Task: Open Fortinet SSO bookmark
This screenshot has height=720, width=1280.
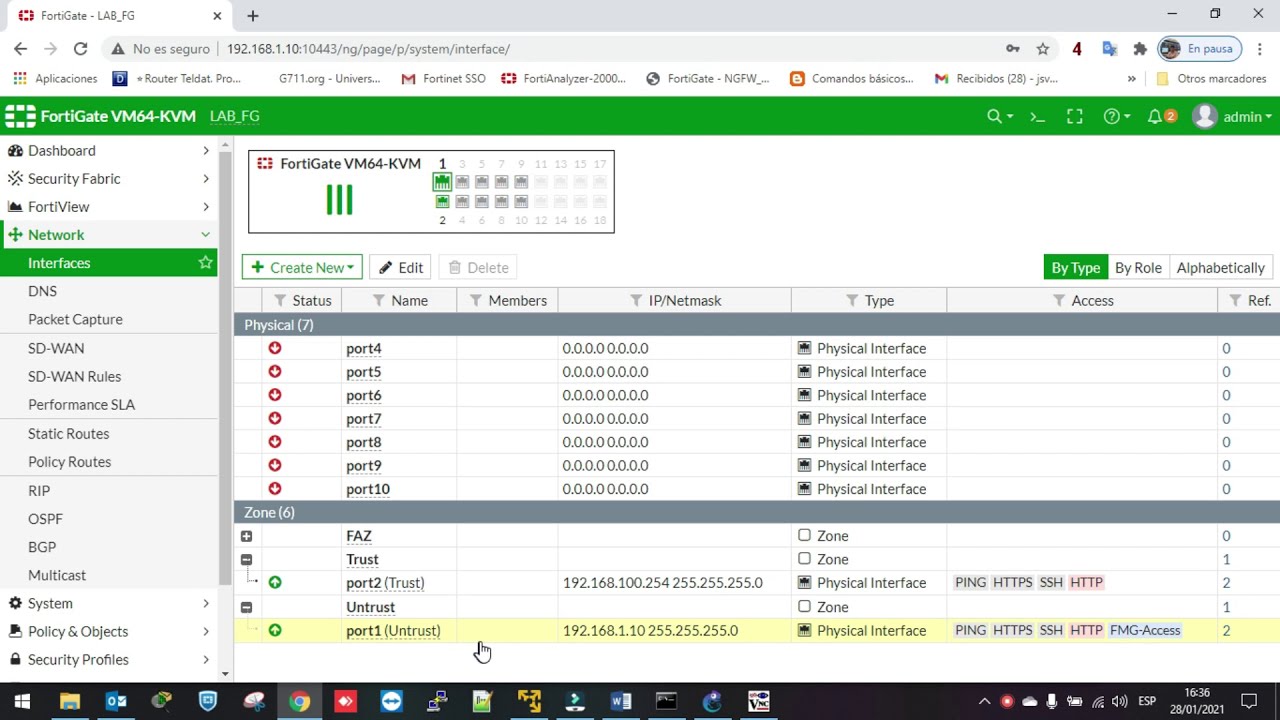Action: pos(443,78)
